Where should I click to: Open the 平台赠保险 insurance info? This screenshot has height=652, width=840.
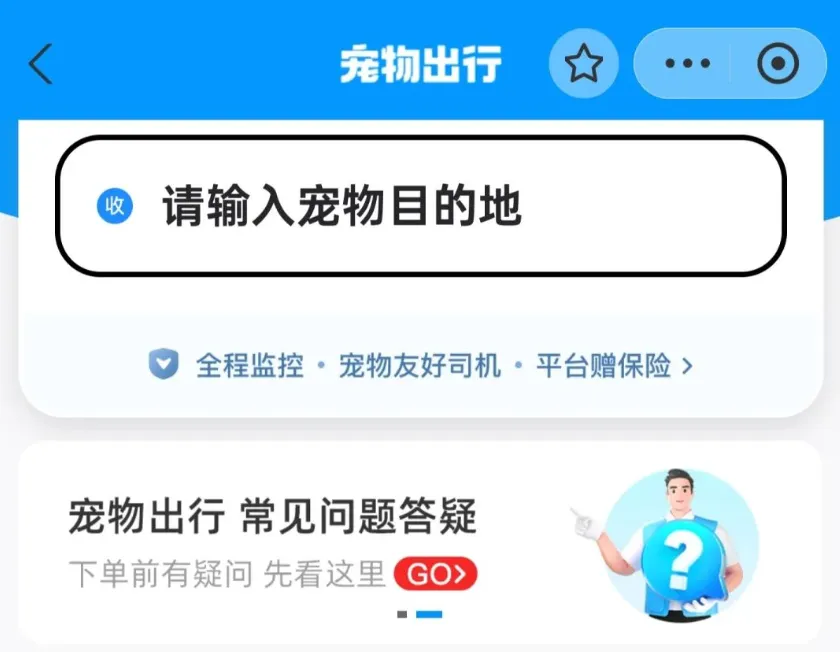coord(603,365)
